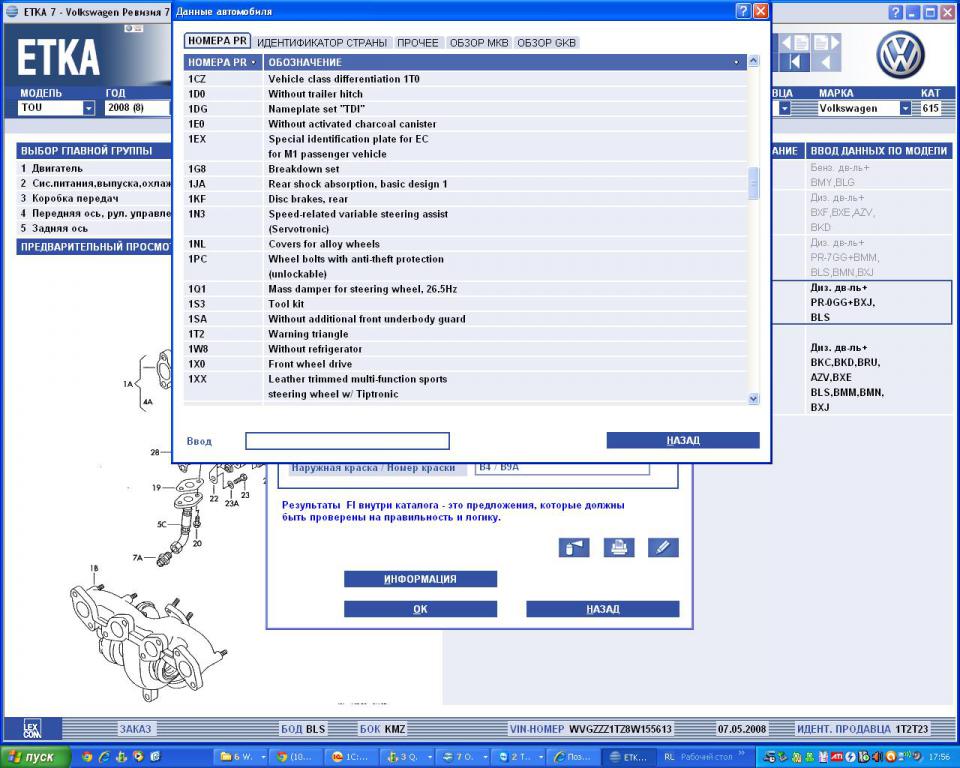Click the next page arrow icon in ETKA header
The image size is (960, 768).
pos(826,43)
